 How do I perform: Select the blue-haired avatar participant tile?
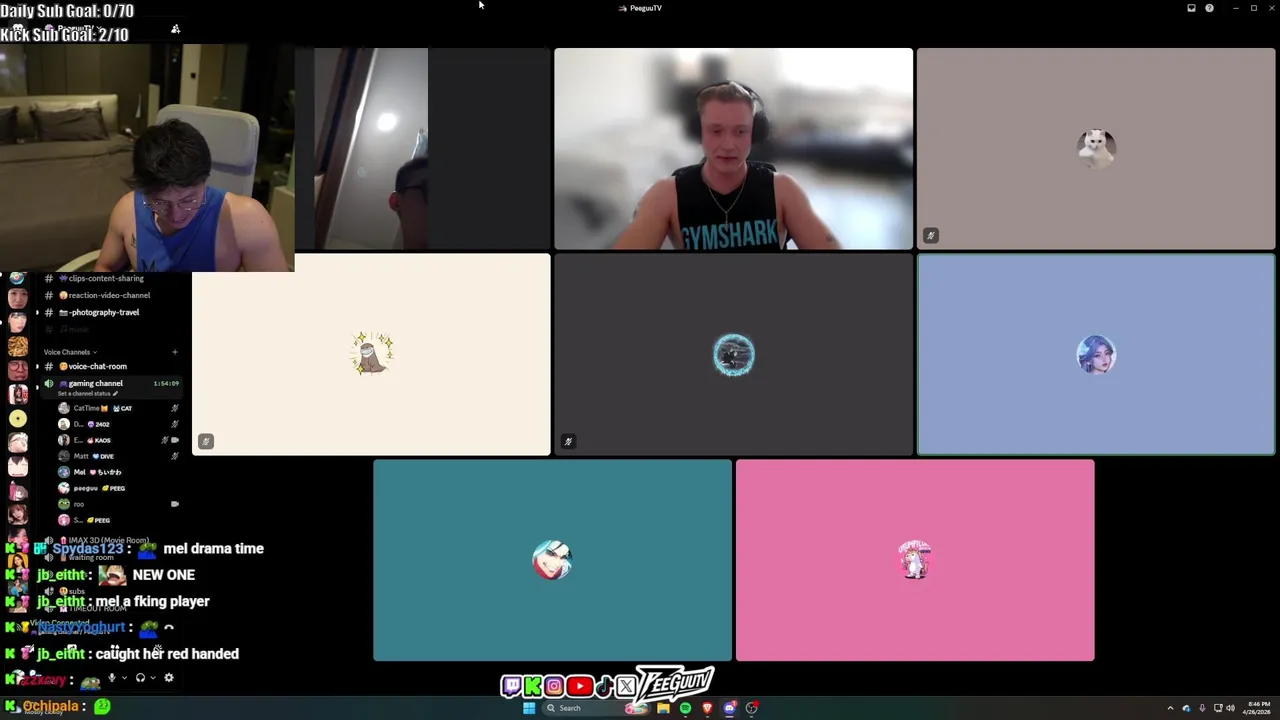coord(1096,355)
